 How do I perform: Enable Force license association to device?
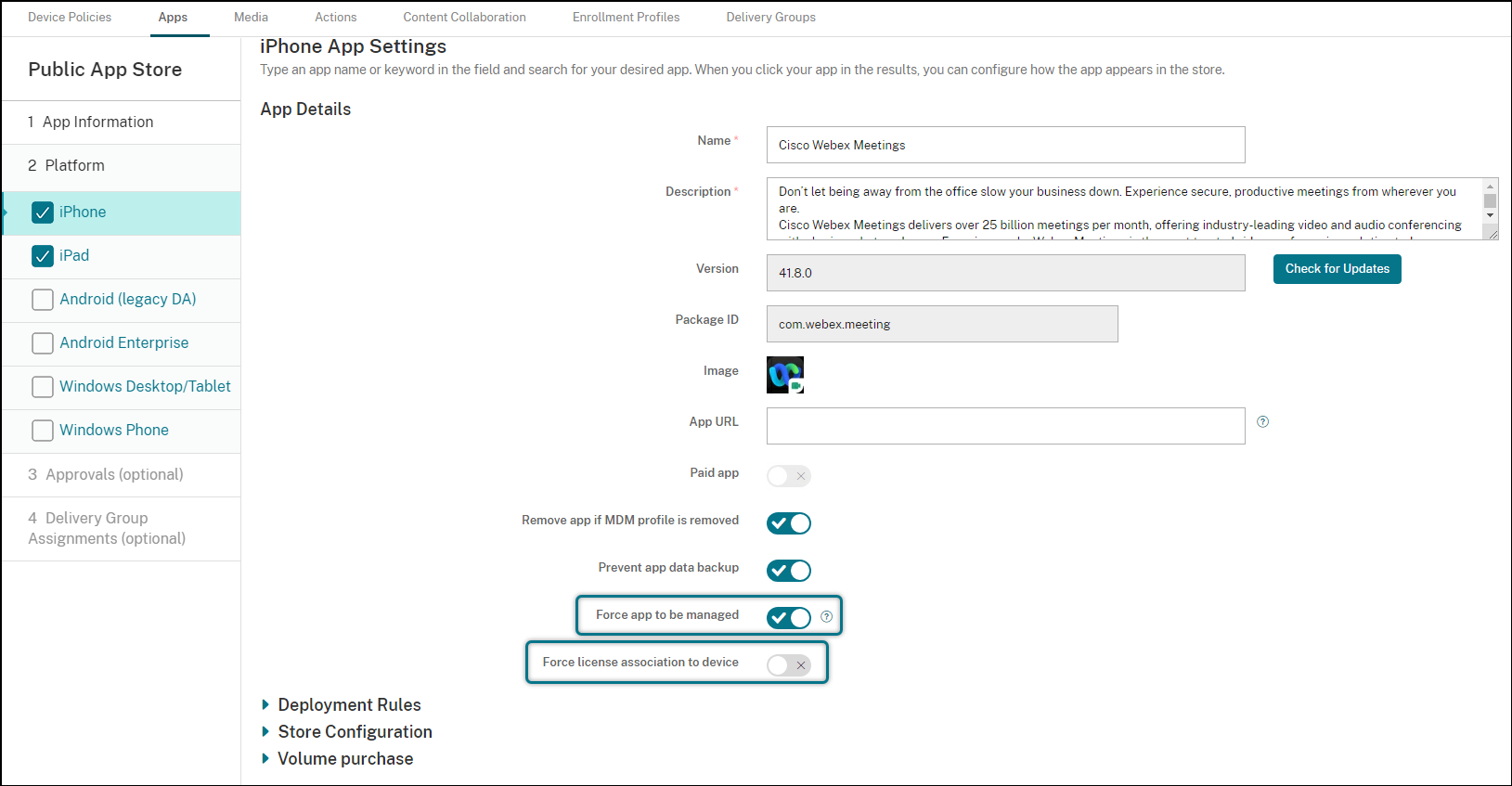[x=788, y=665]
